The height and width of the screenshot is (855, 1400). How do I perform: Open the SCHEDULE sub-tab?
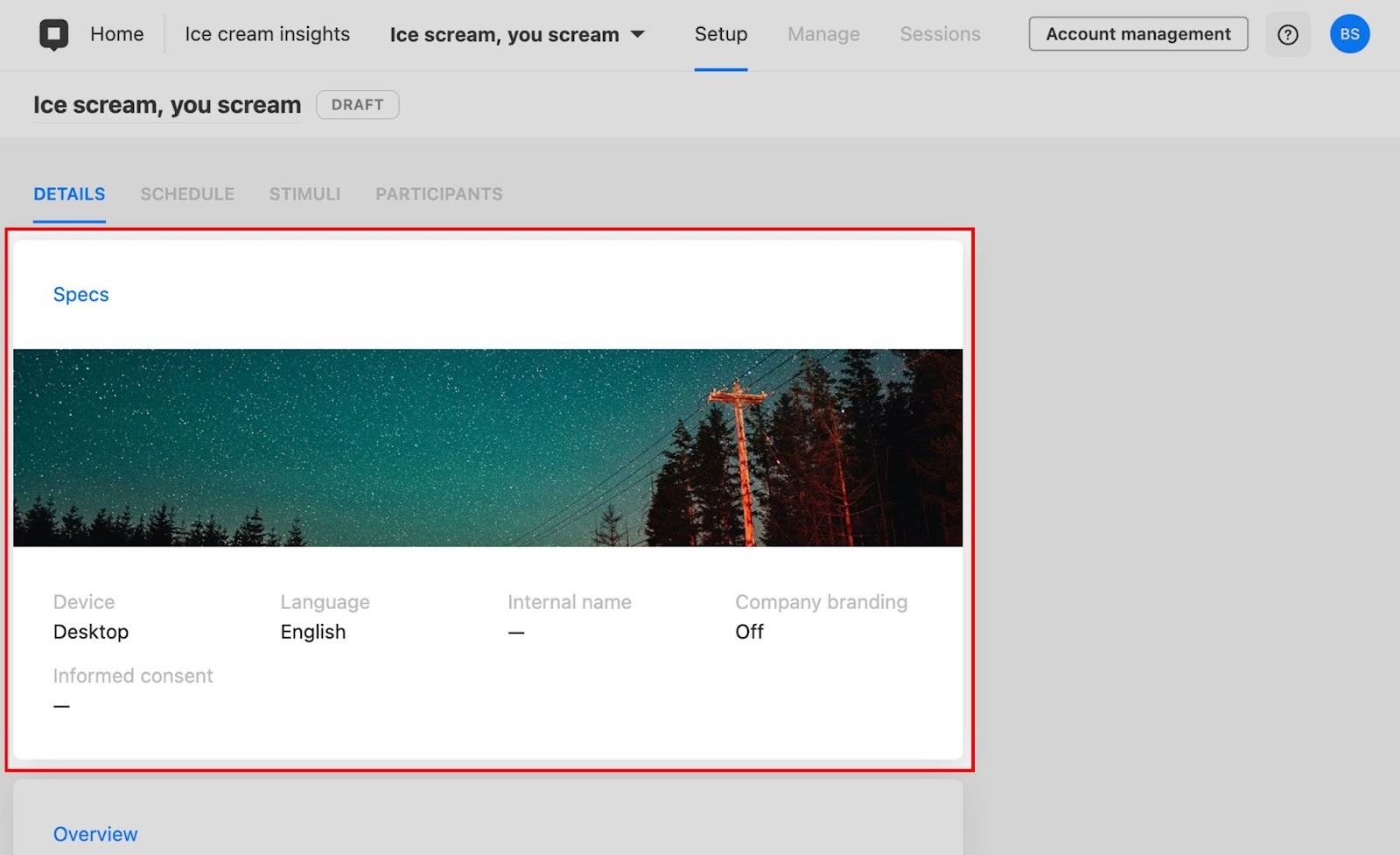point(187,194)
